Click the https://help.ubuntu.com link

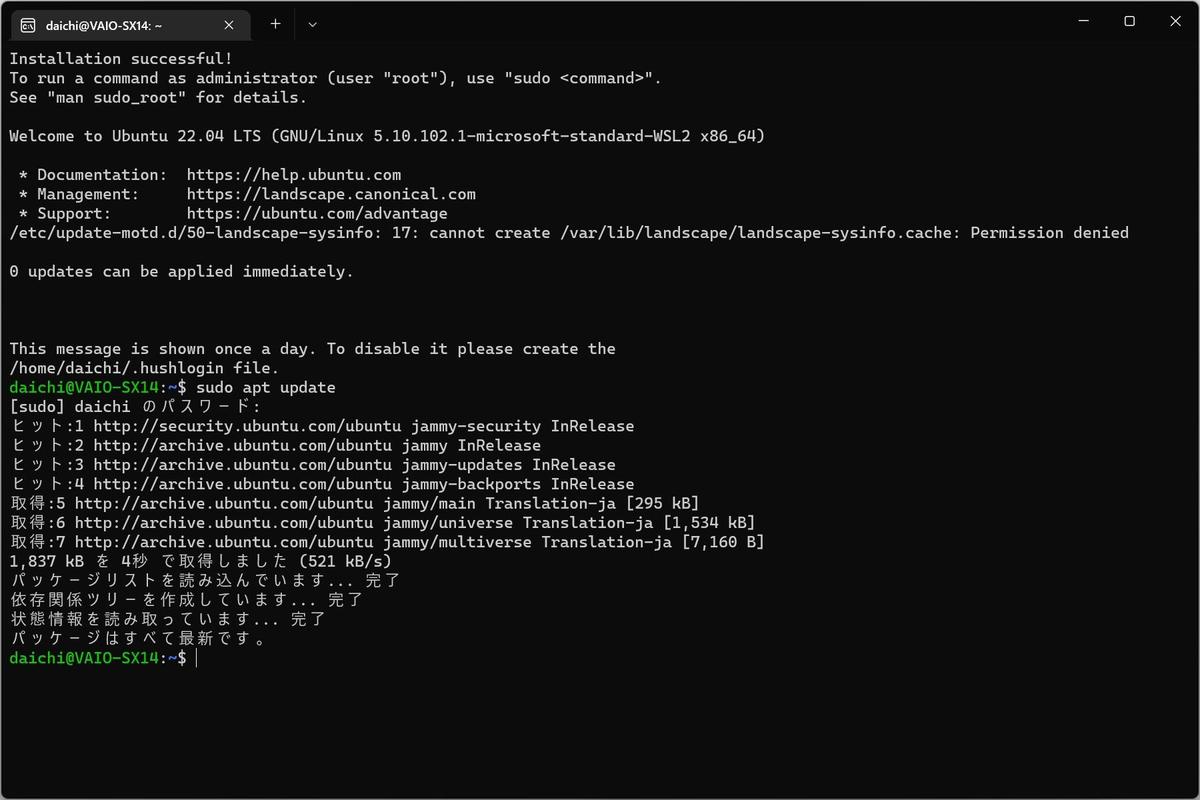(x=294, y=175)
